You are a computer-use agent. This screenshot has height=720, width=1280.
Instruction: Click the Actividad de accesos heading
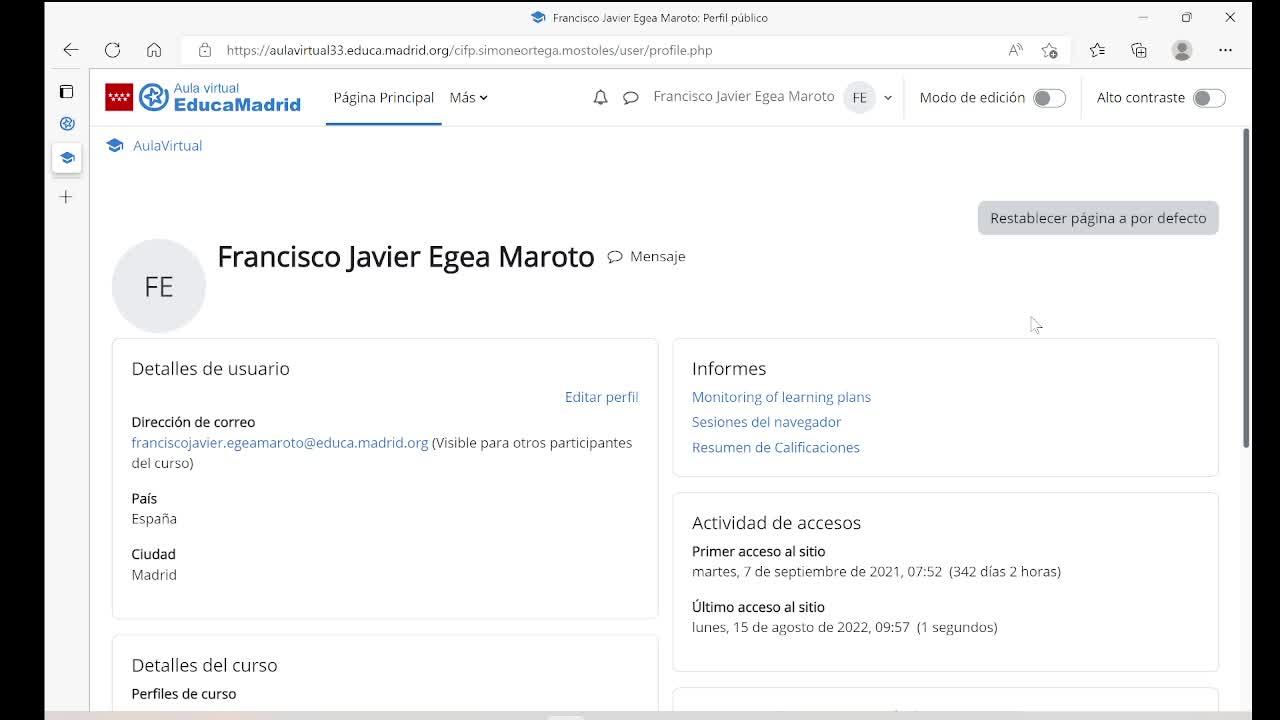[x=776, y=523]
